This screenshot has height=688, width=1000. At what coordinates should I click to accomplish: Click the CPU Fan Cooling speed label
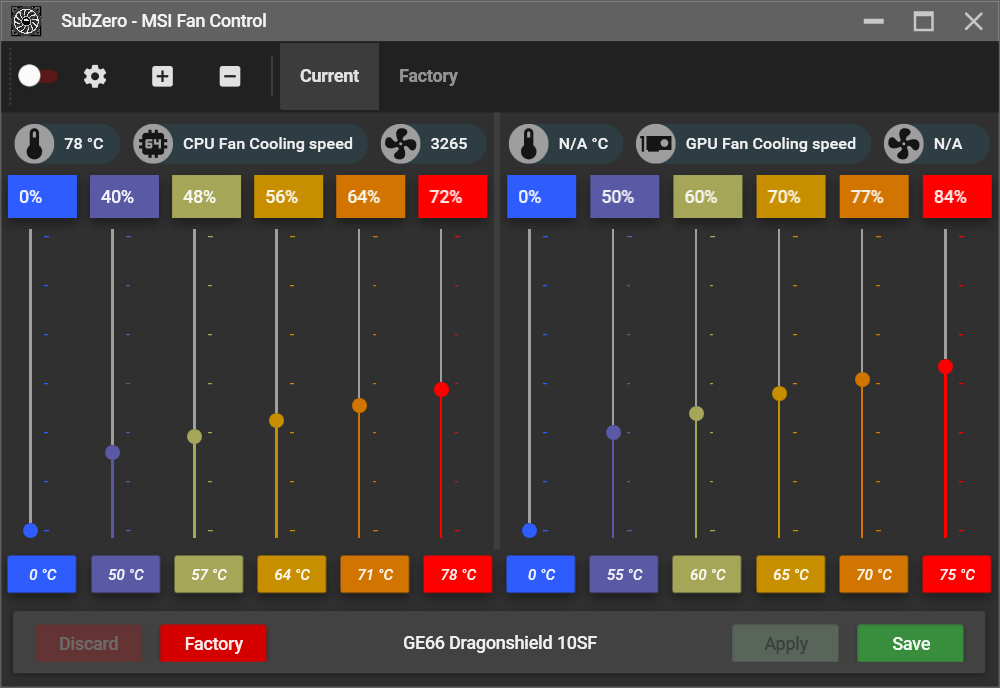[268, 143]
